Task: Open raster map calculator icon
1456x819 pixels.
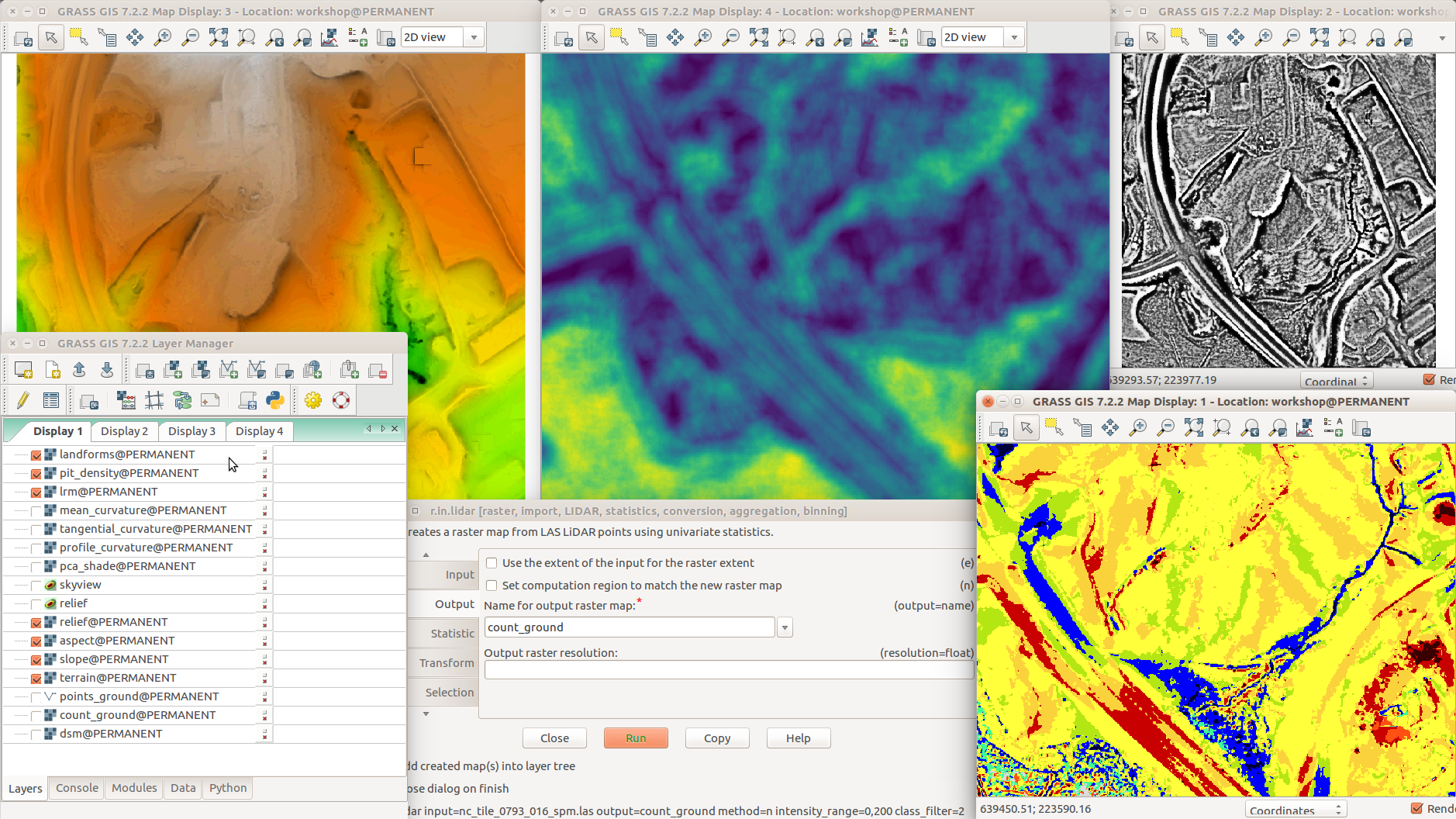Action: [x=126, y=400]
